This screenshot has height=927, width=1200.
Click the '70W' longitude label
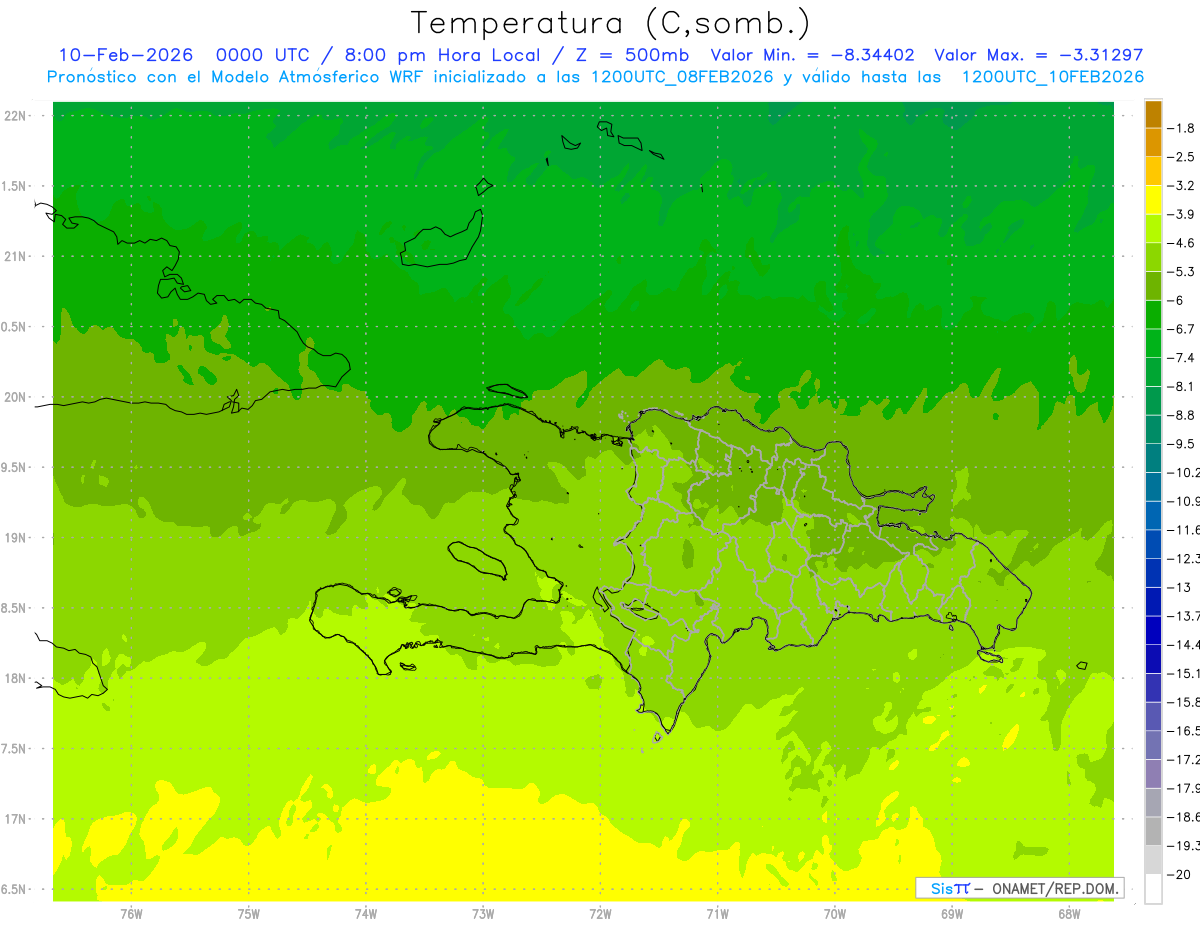[x=835, y=914]
